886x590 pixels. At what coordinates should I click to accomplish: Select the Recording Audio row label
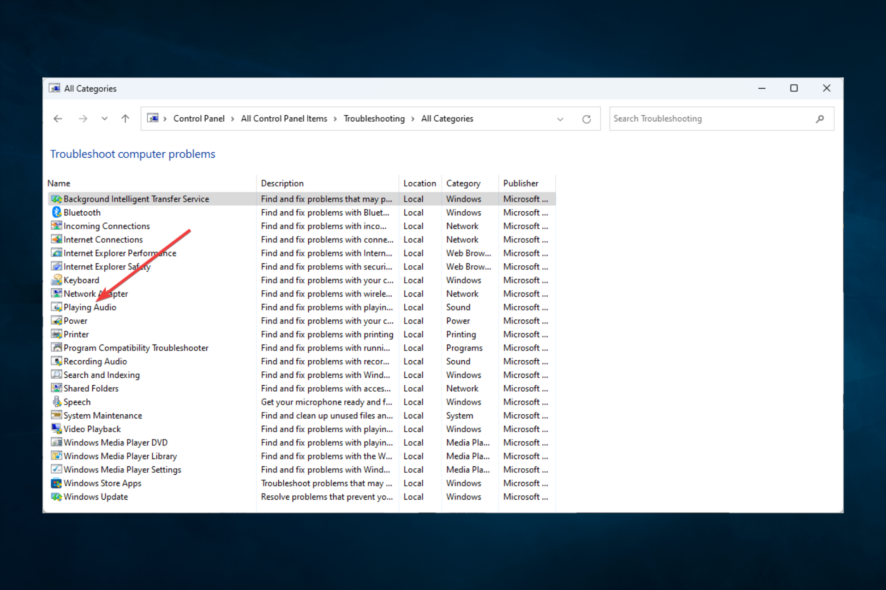[x=95, y=362]
